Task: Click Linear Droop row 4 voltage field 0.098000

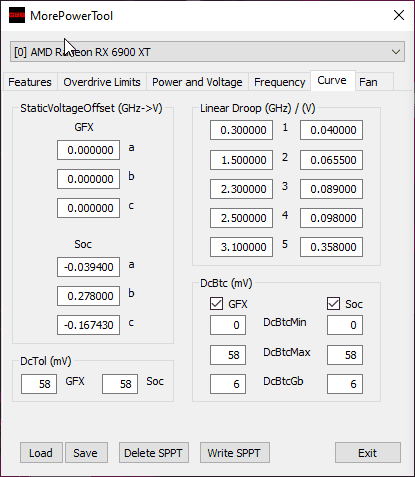Action: (x=331, y=218)
